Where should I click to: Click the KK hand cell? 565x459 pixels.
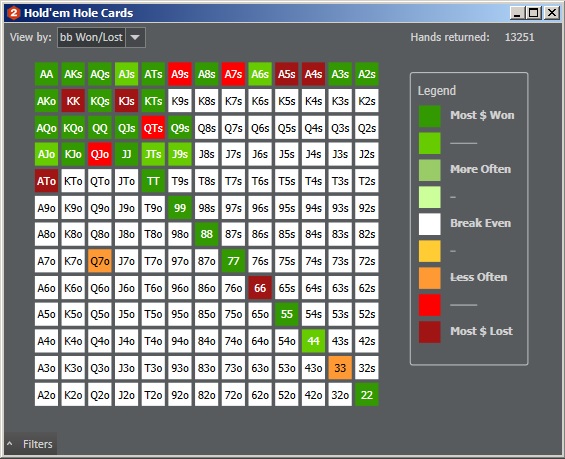pyautogui.click(x=73, y=101)
